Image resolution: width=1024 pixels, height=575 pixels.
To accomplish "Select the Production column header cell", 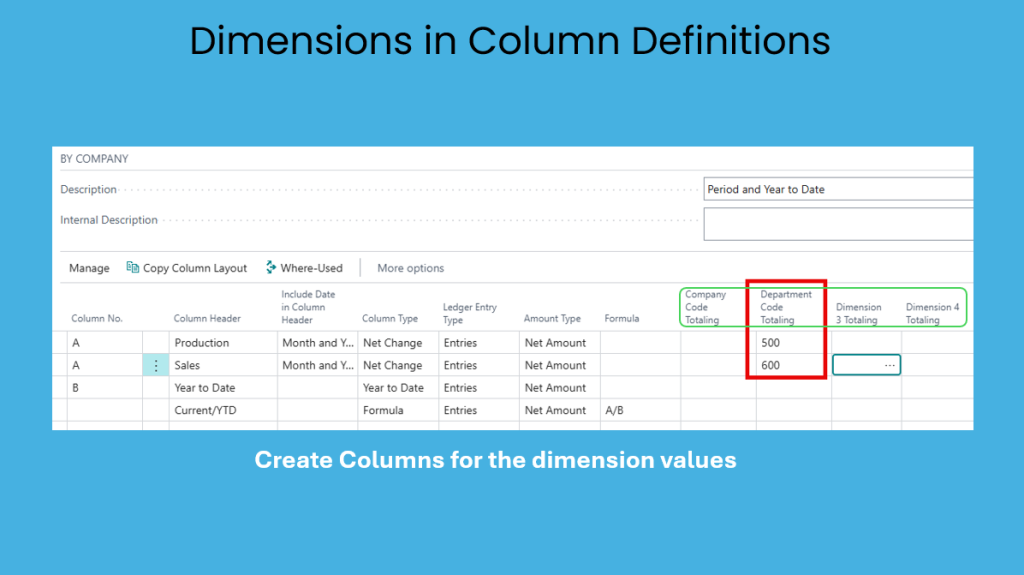I will pyautogui.click(x=222, y=343).
